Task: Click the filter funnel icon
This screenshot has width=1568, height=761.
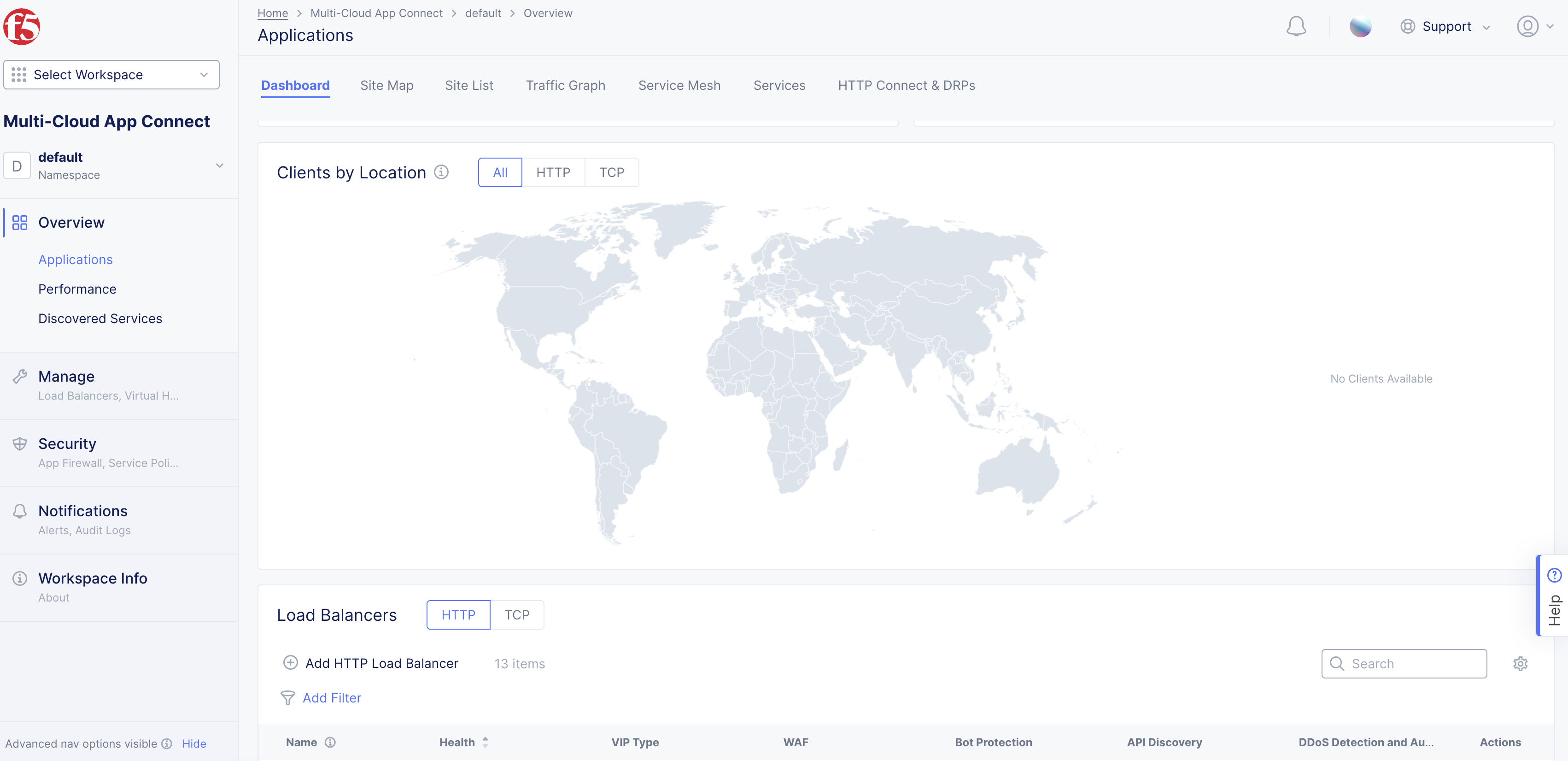Action: (287, 698)
